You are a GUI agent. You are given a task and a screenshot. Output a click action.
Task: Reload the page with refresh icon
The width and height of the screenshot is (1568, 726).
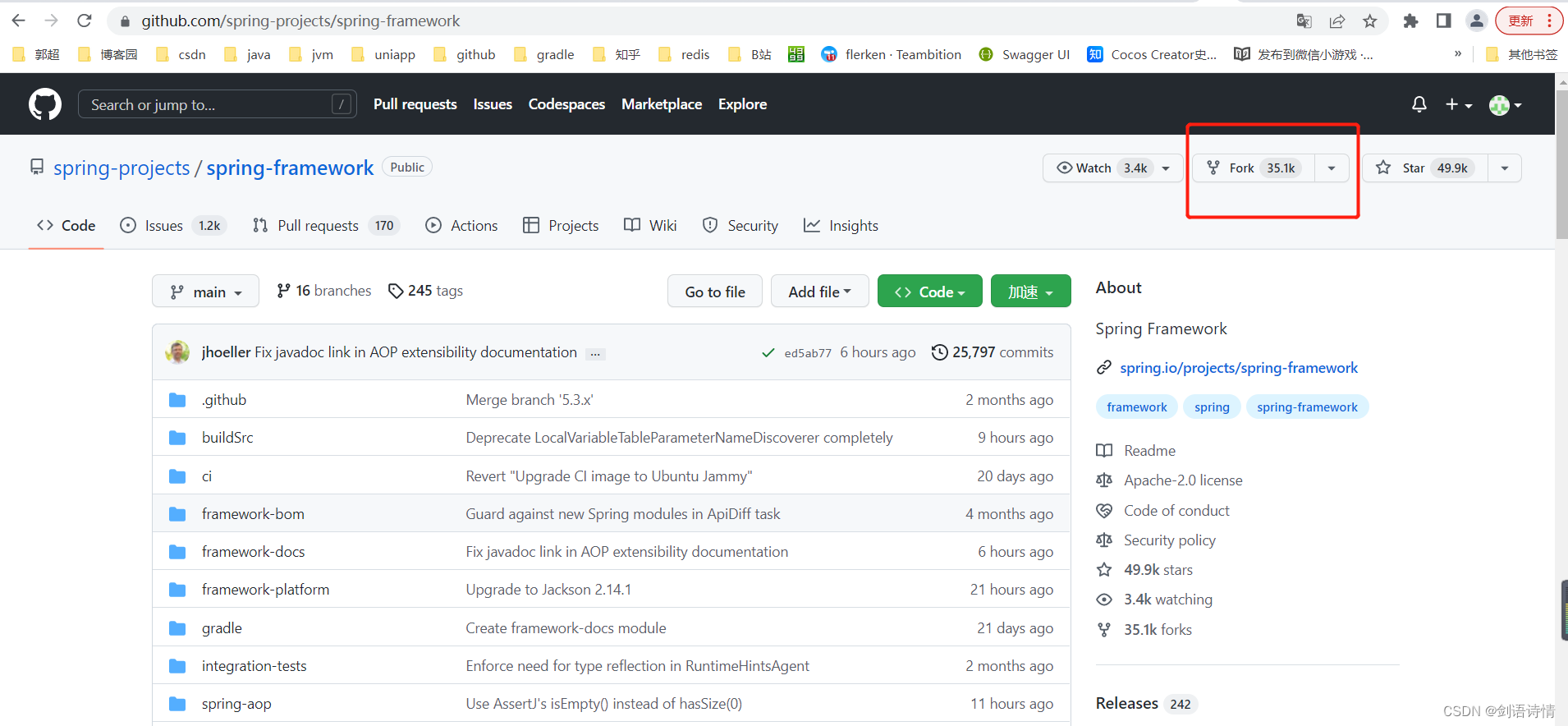(x=84, y=21)
